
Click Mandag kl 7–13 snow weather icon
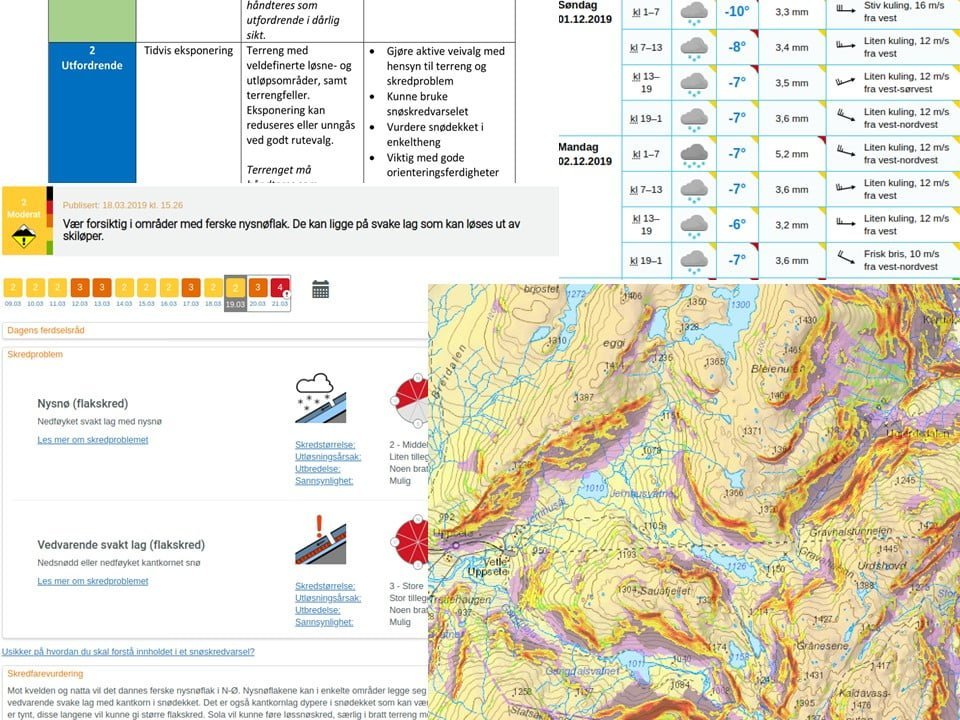(694, 190)
